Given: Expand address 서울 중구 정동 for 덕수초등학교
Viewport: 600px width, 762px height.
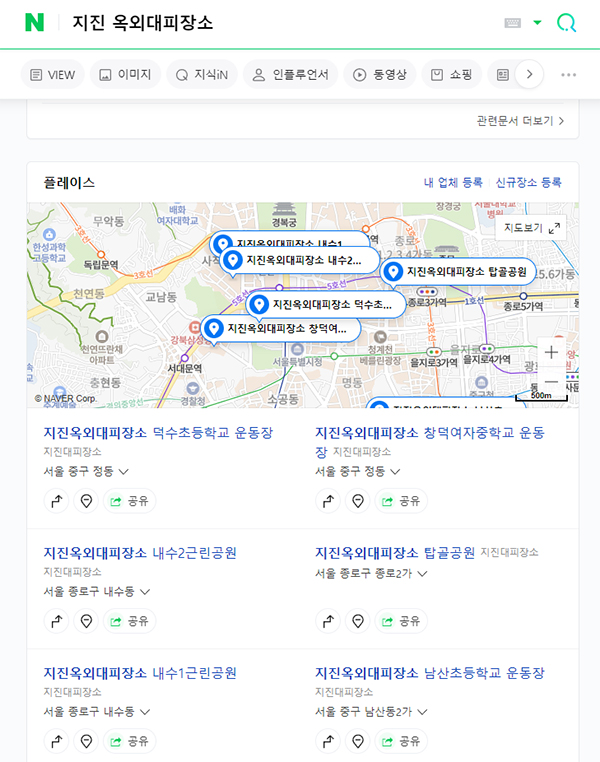Looking at the screenshot, I should coord(86,471).
